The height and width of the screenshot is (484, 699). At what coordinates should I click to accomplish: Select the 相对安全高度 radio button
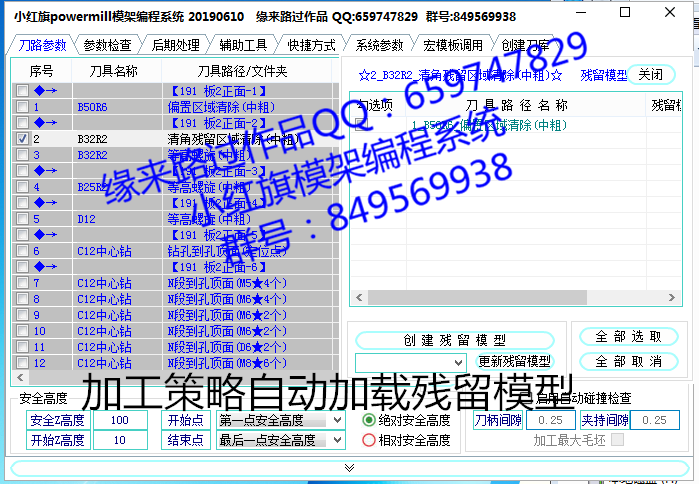click(369, 440)
